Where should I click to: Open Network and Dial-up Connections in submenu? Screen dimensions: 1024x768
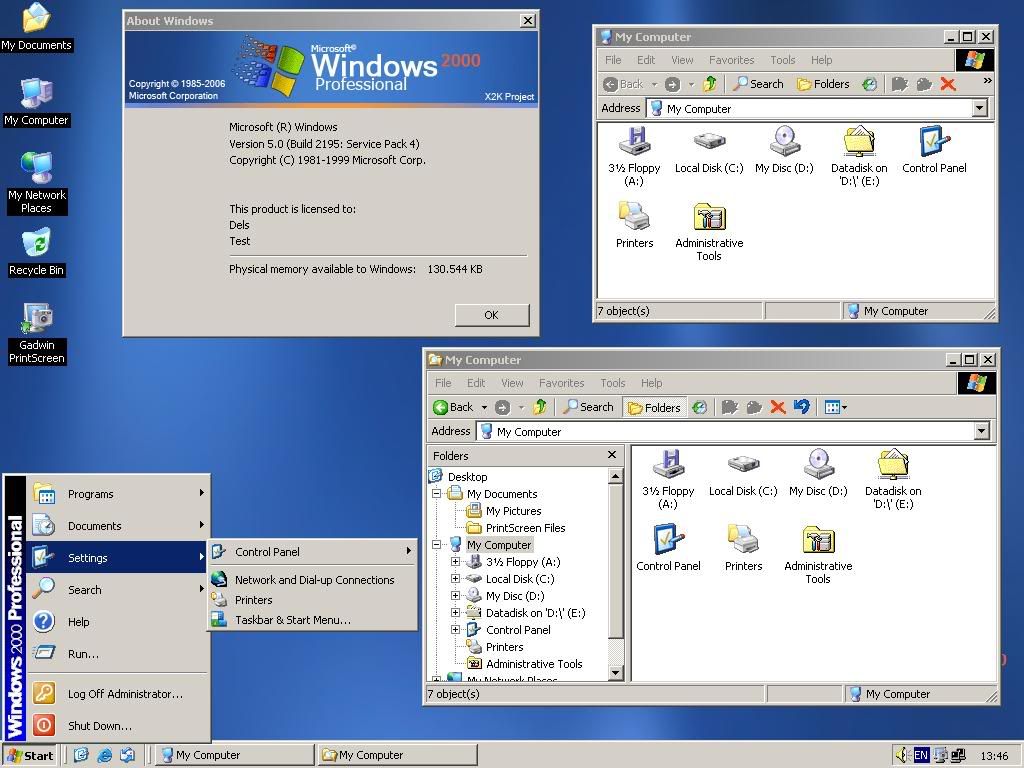point(313,580)
